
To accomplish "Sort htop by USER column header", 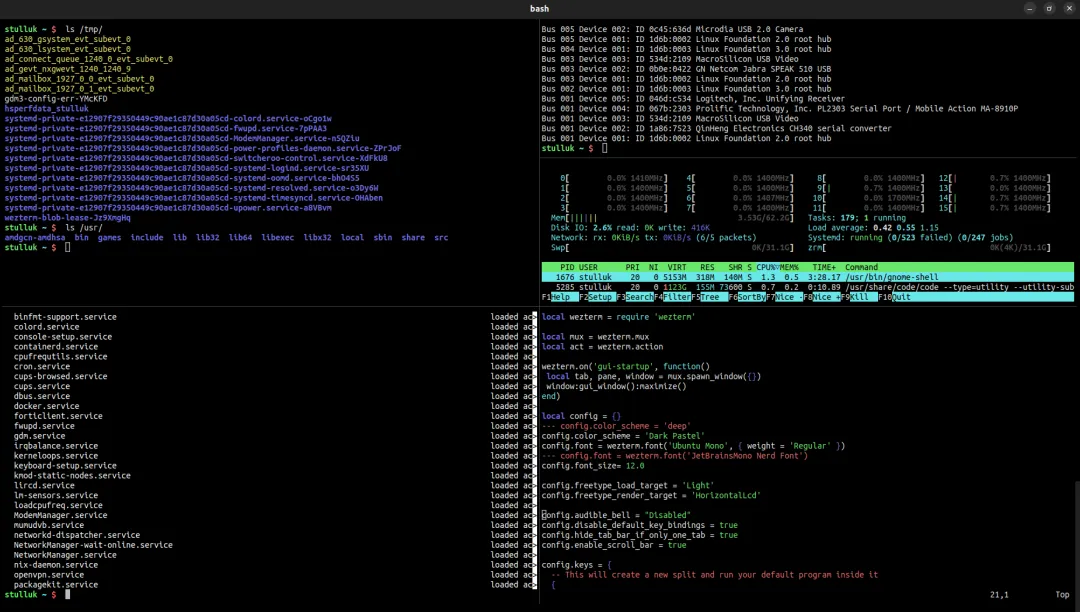I will coord(588,267).
